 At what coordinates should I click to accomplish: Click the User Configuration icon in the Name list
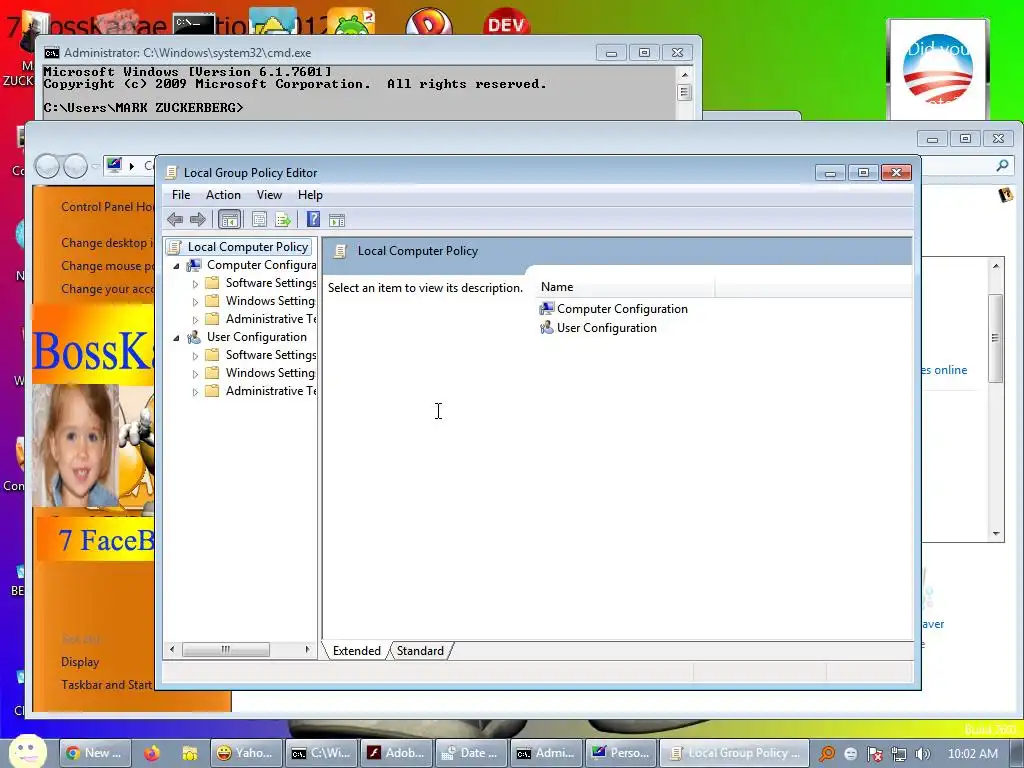(547, 328)
